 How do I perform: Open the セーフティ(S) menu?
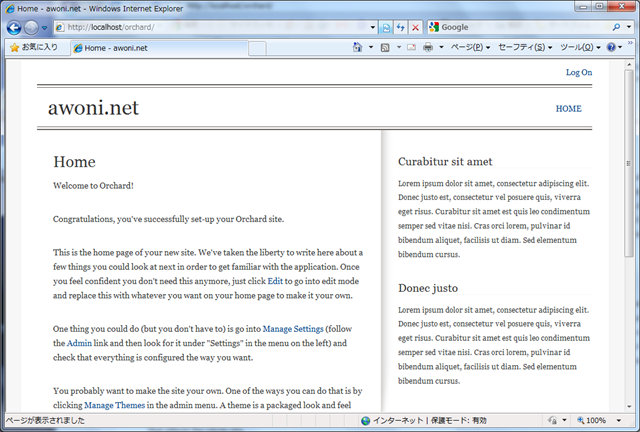tap(525, 47)
